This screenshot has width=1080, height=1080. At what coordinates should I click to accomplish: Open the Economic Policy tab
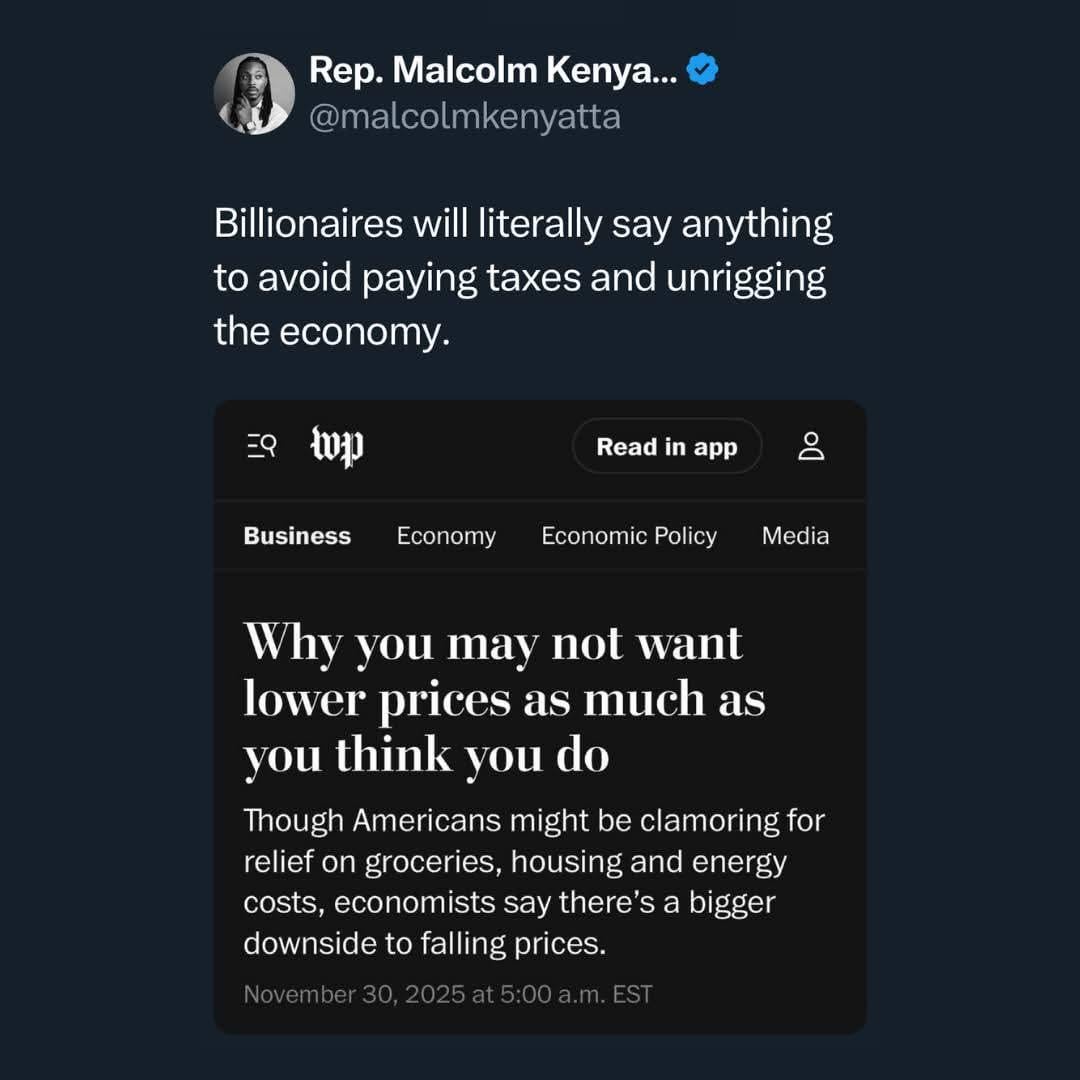(x=629, y=536)
